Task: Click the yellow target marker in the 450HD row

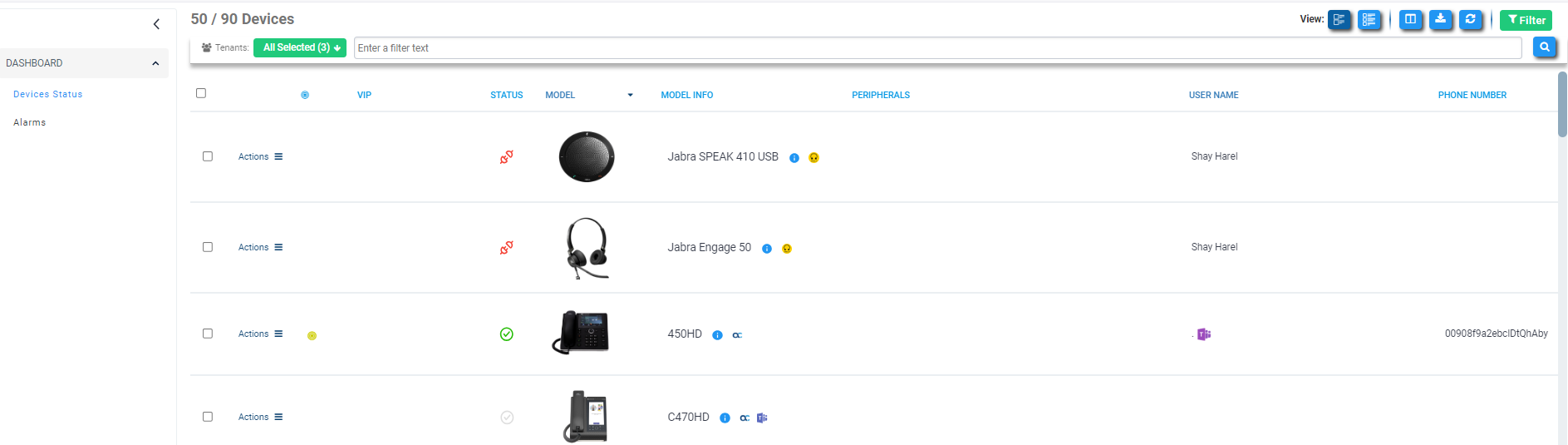Action: click(312, 336)
